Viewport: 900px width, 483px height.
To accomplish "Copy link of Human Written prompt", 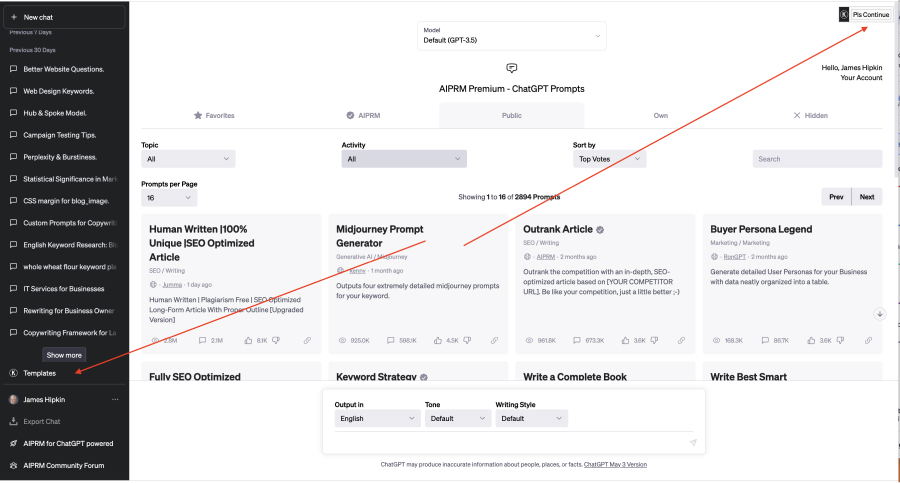I will (x=307, y=341).
